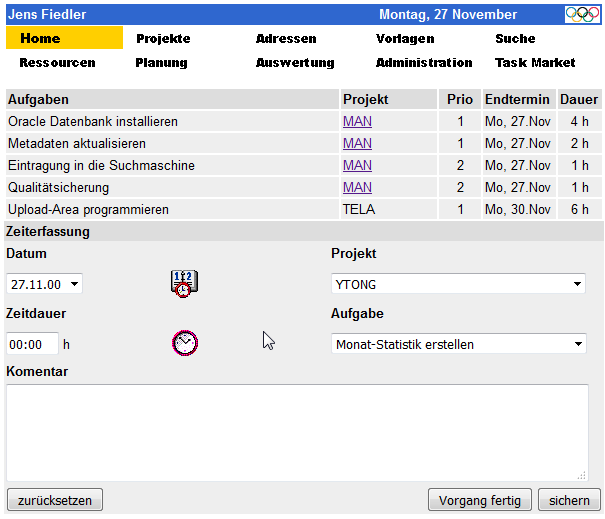The height and width of the screenshot is (519, 605).
Task: Open the Datum date dropdown
Action: coord(44,284)
